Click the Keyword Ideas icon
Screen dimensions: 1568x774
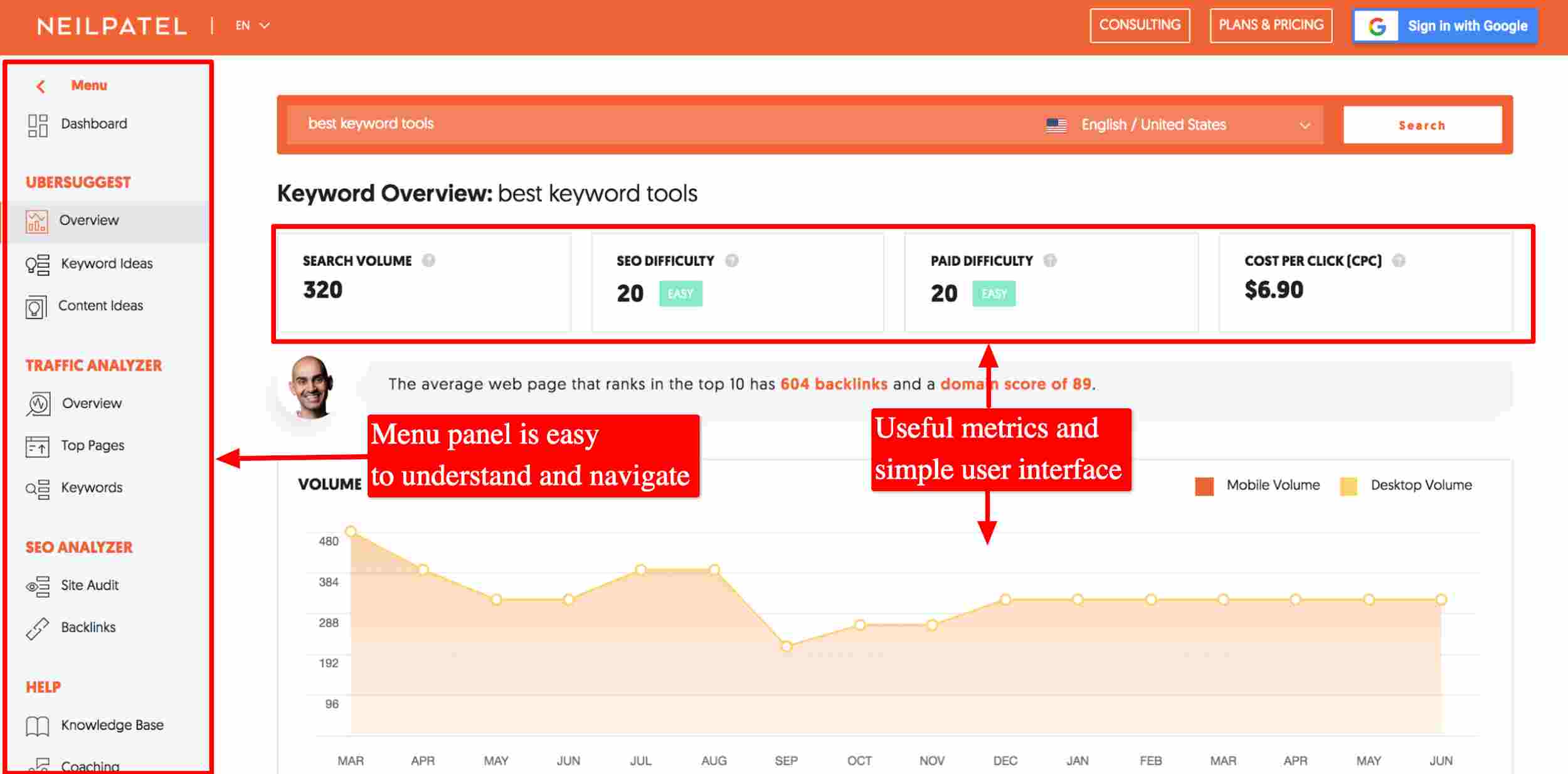click(x=38, y=265)
